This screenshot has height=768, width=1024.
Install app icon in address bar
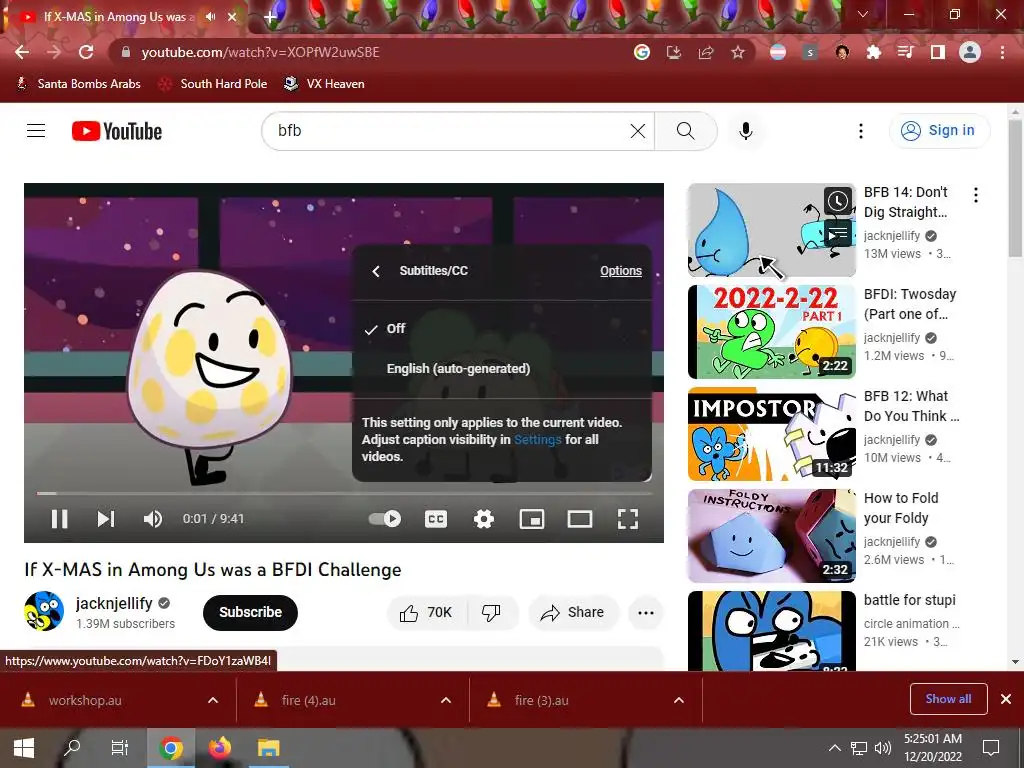674,52
